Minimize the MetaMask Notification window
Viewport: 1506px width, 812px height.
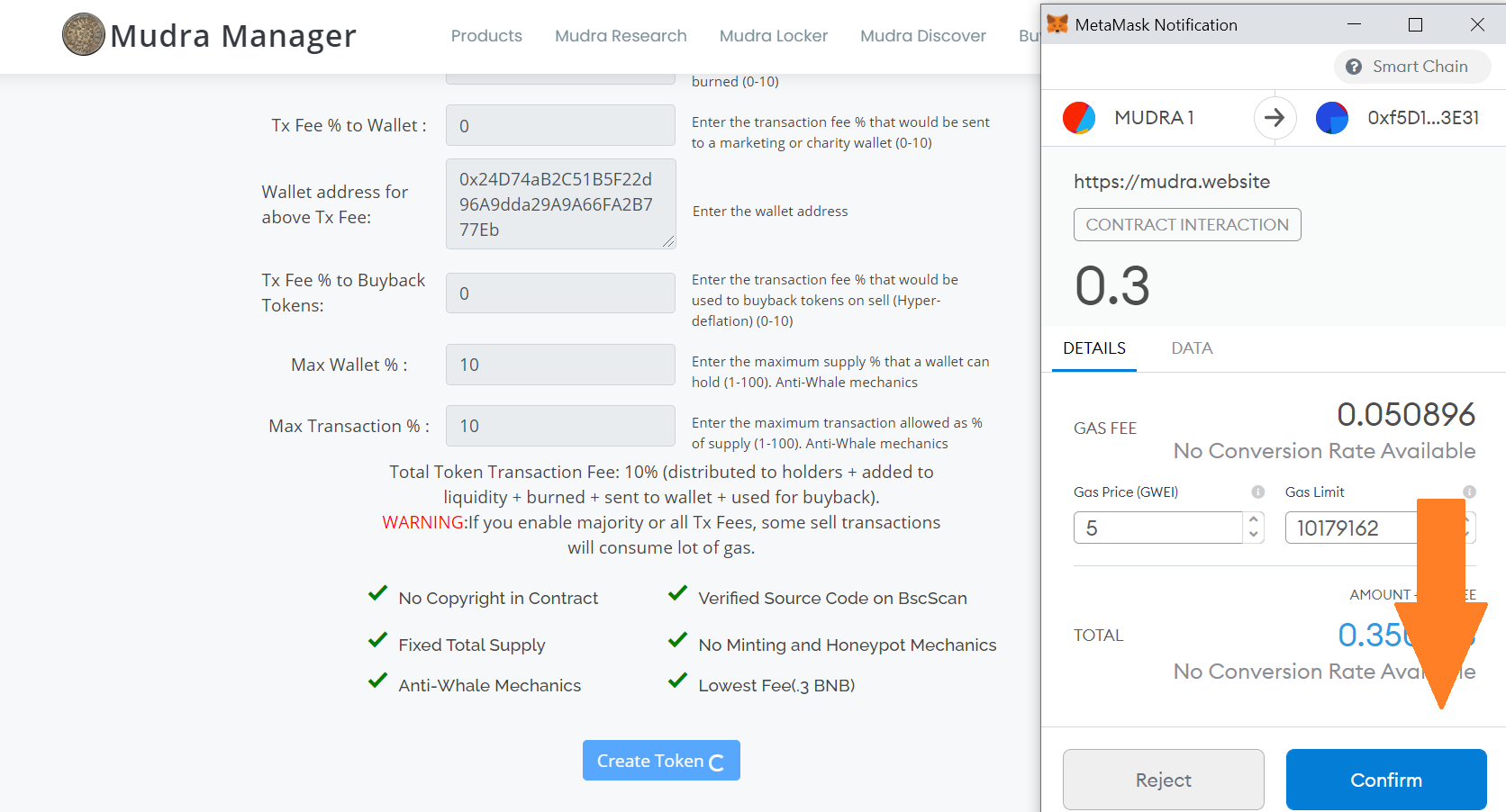[x=1354, y=24]
